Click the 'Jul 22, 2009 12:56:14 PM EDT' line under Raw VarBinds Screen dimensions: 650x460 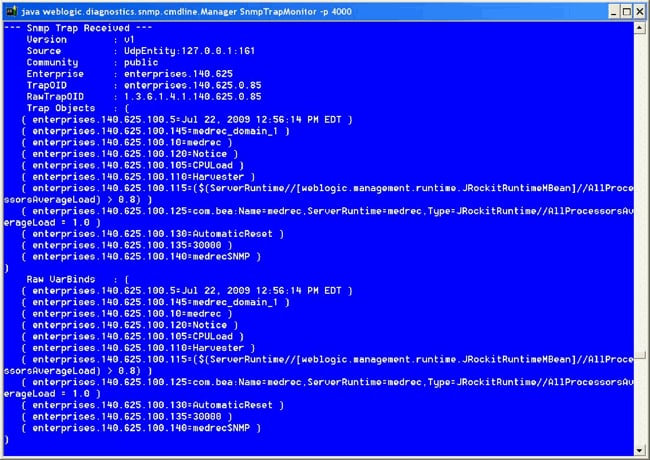coord(187,291)
